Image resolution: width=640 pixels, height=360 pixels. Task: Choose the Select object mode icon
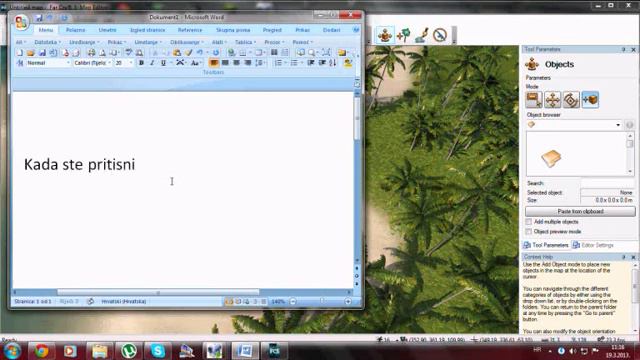(533, 100)
